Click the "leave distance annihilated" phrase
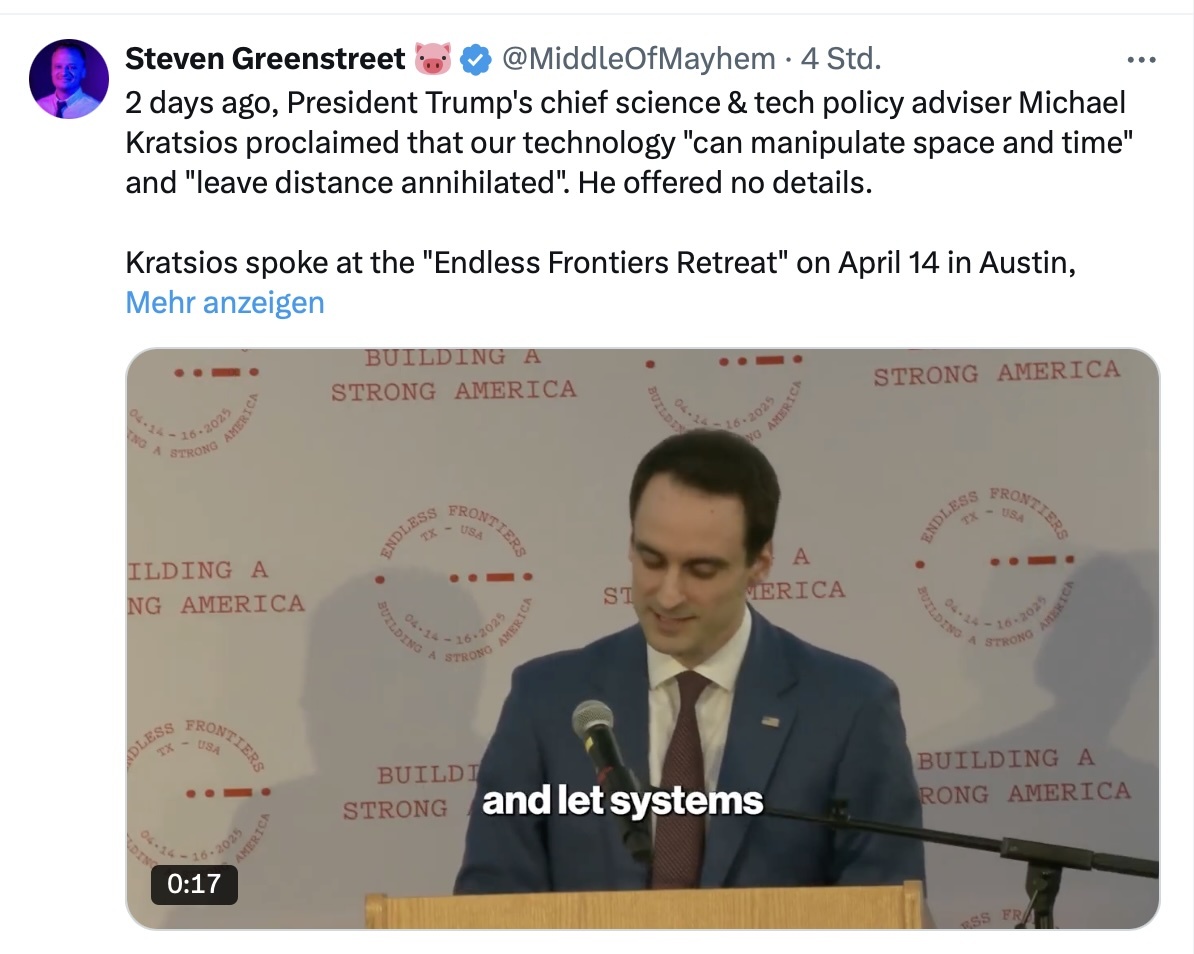 [x=372, y=183]
